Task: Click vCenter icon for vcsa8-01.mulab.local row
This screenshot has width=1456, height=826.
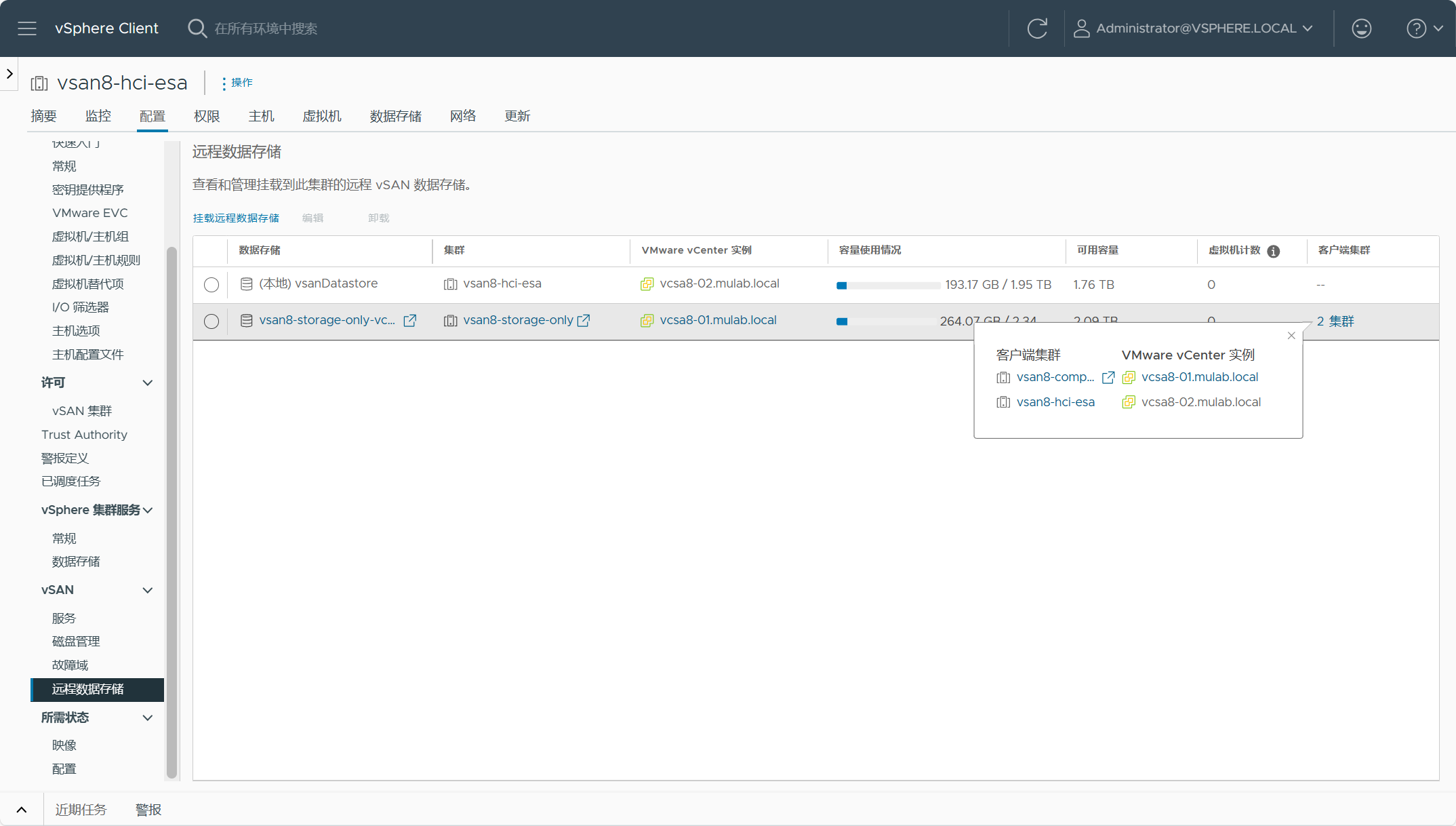Action: (x=647, y=321)
